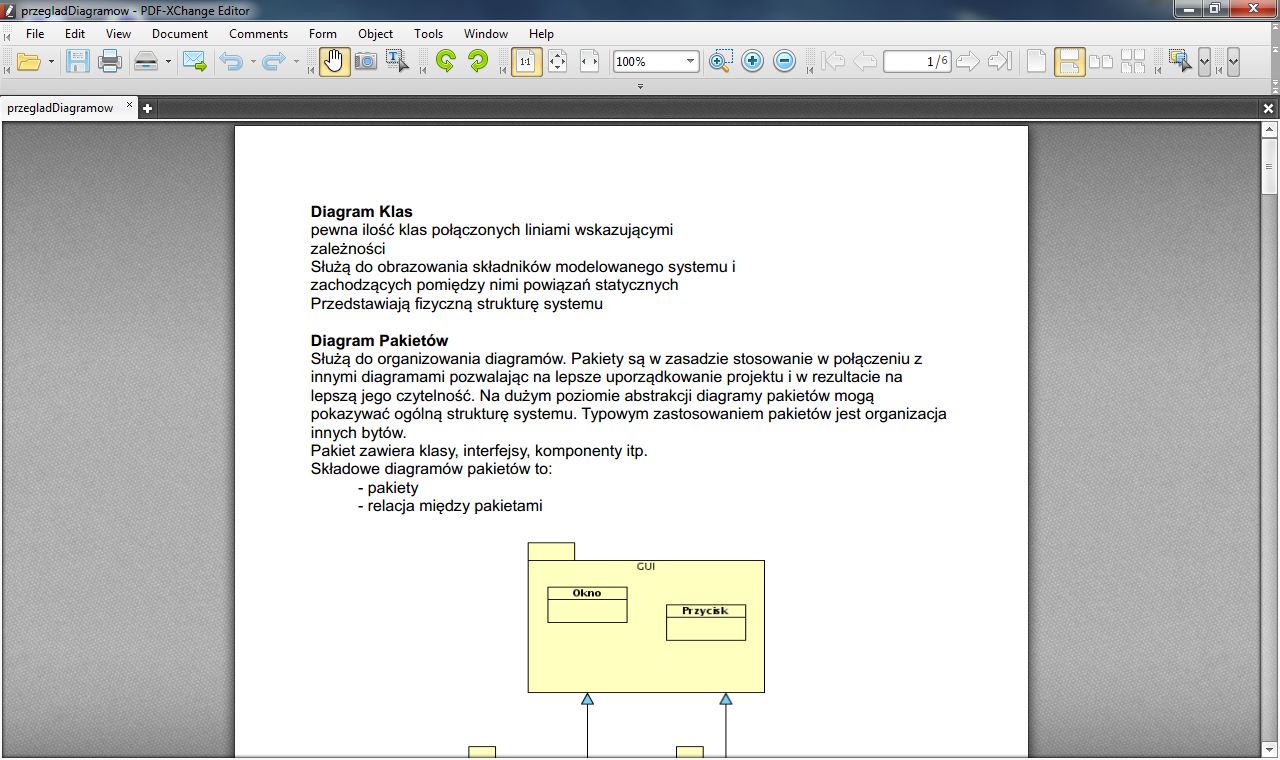Open the redo history dropdown arrow
This screenshot has height=760, width=1280.
pyautogui.click(x=296, y=62)
